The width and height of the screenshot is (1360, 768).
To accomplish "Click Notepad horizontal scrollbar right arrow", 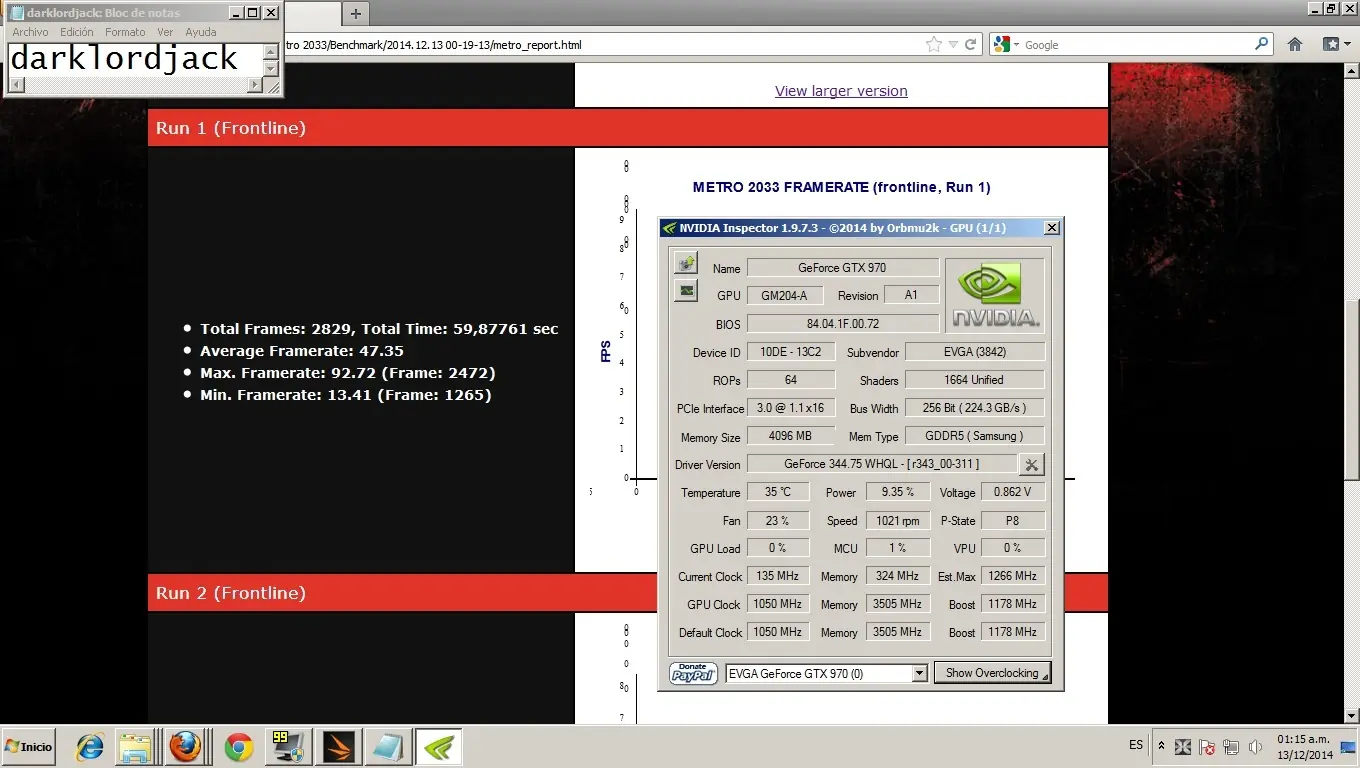I will click(x=255, y=85).
